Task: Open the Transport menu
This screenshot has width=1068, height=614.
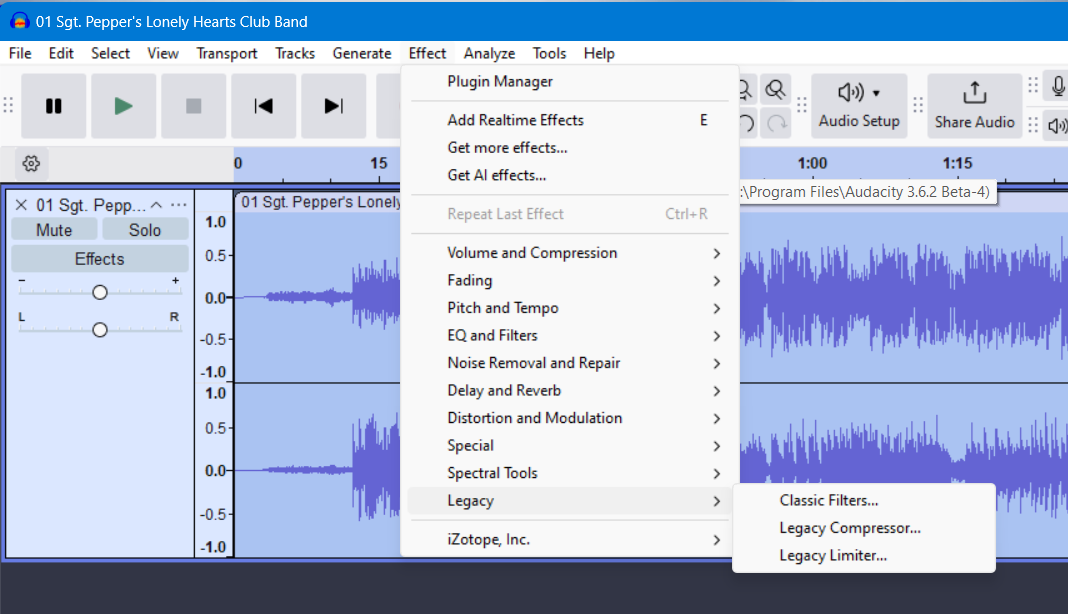Action: (x=227, y=53)
